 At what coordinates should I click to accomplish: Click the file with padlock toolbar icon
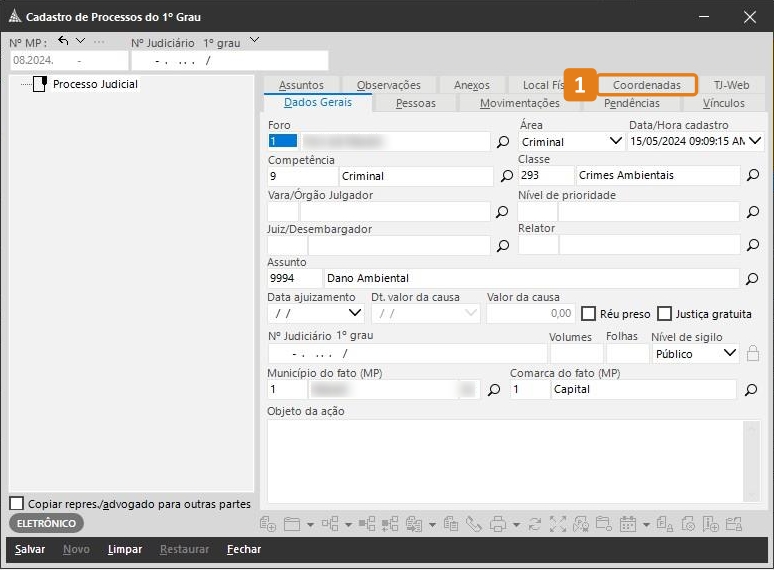(664, 524)
